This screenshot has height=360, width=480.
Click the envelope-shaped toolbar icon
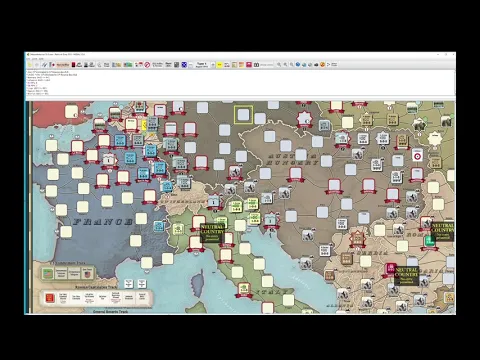tap(106, 65)
